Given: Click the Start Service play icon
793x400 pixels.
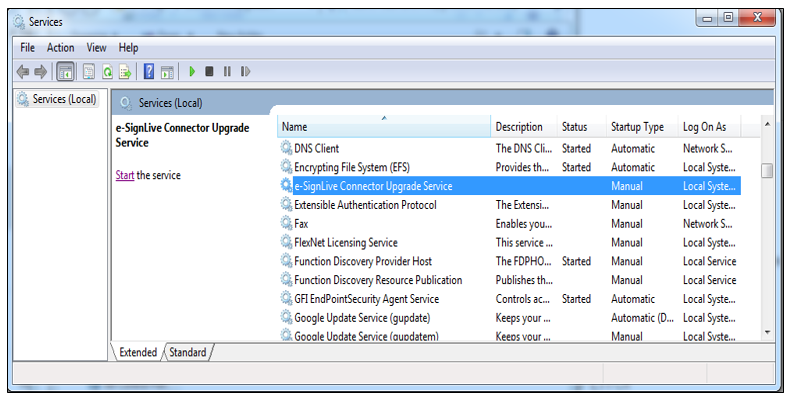Looking at the screenshot, I should [192, 72].
